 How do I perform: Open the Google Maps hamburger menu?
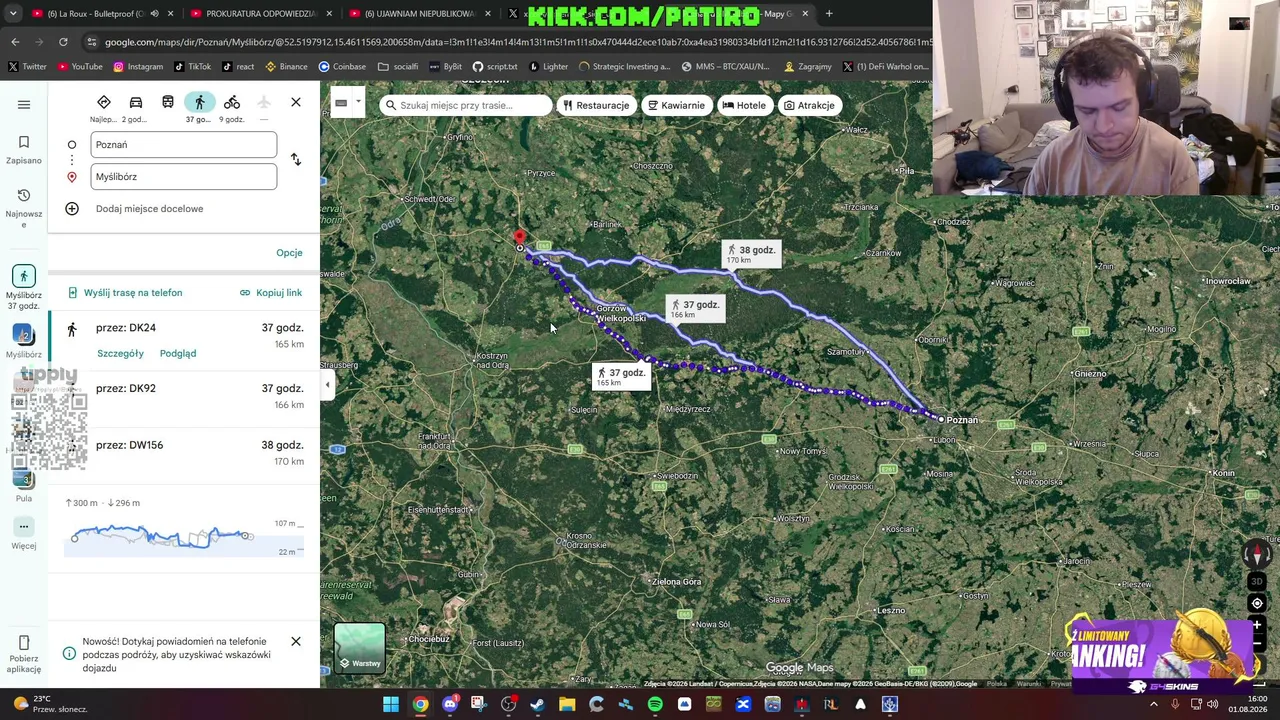24,104
